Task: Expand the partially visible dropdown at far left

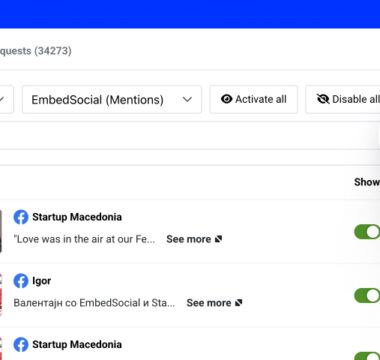Action: (7, 99)
